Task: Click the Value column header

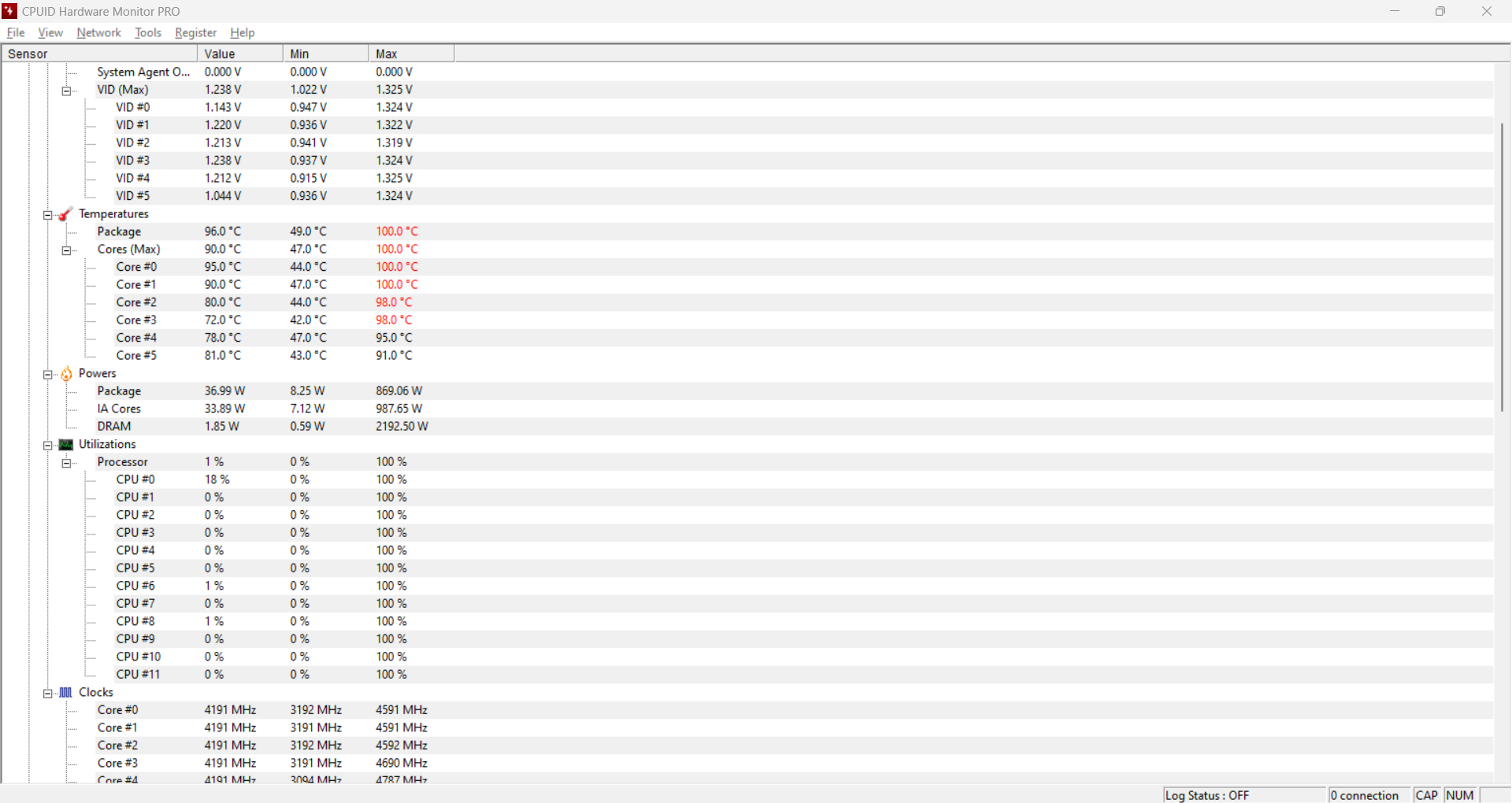Action: click(x=240, y=54)
